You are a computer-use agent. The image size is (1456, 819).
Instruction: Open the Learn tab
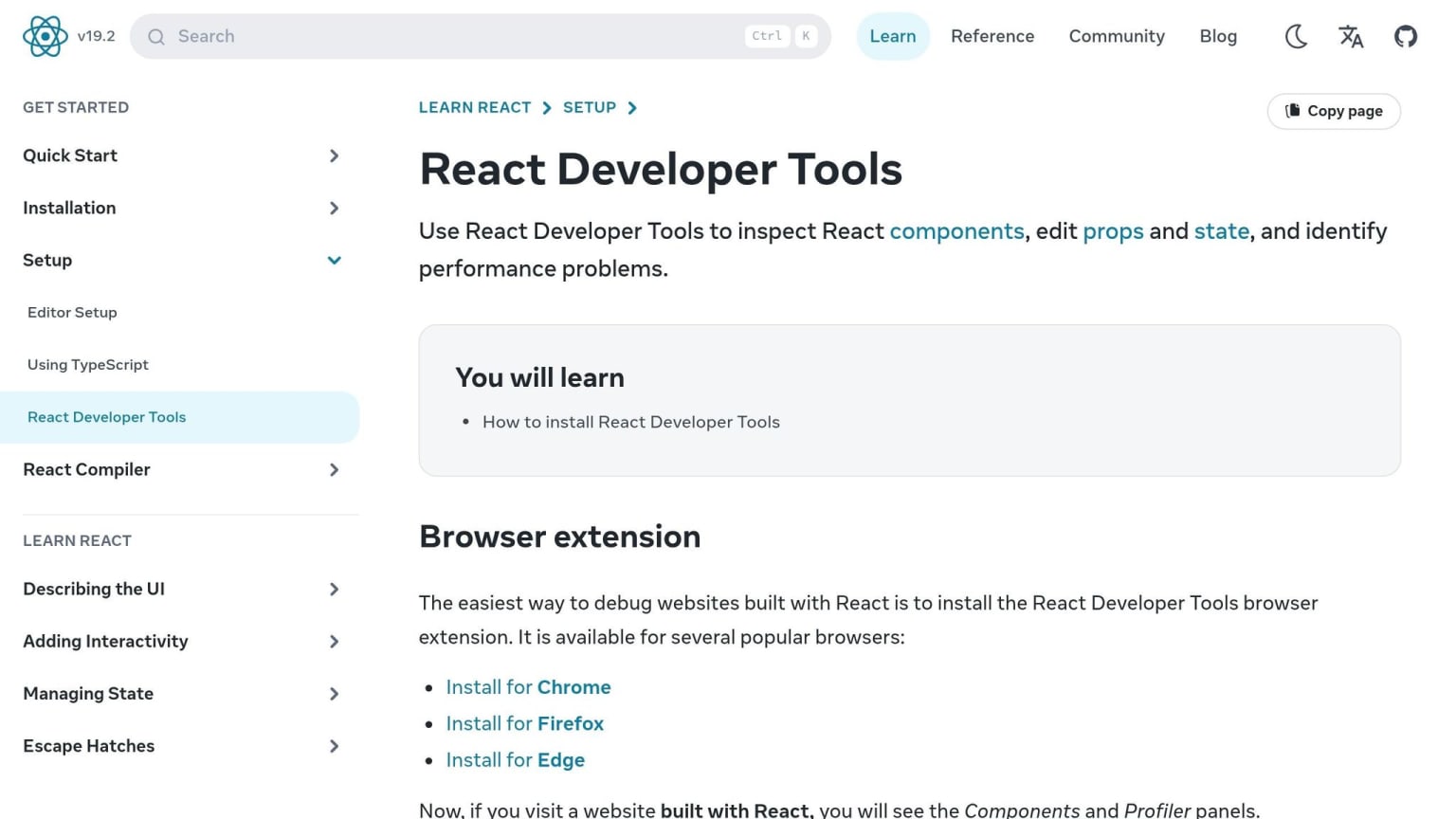(893, 36)
